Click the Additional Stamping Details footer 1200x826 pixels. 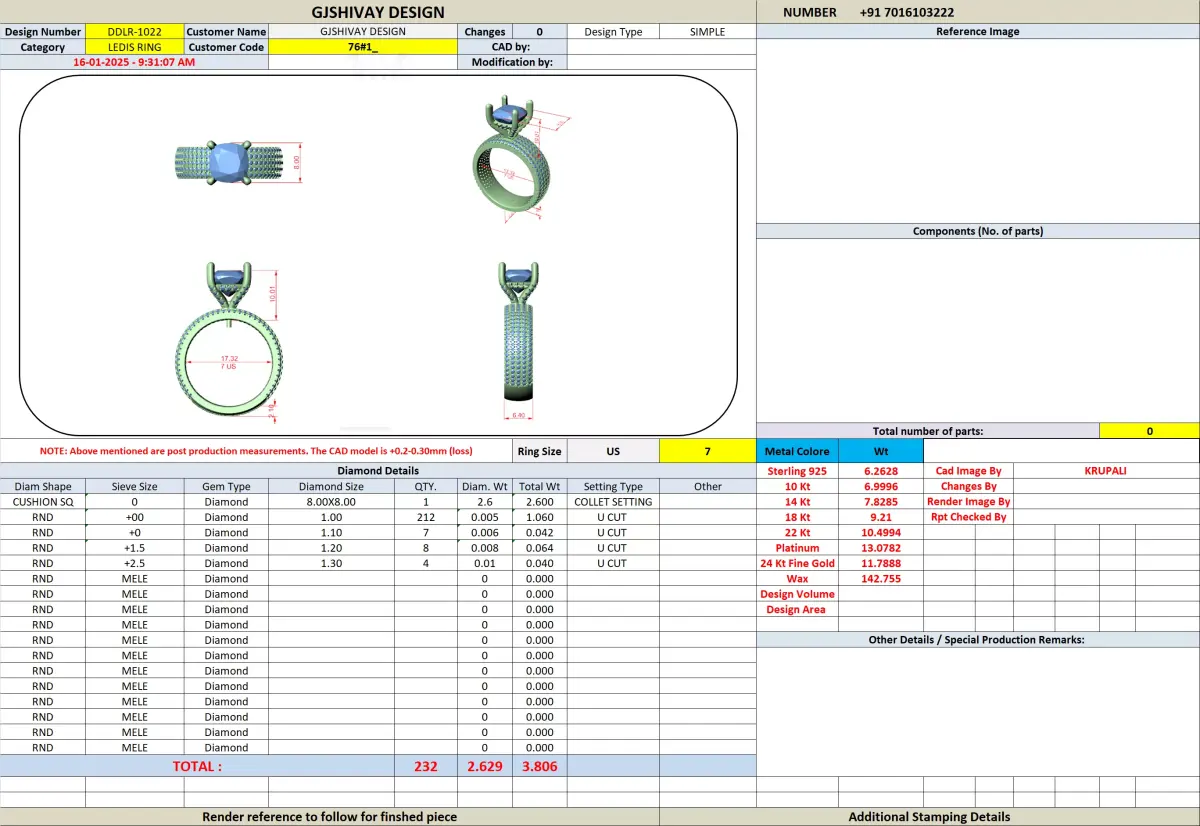929,817
